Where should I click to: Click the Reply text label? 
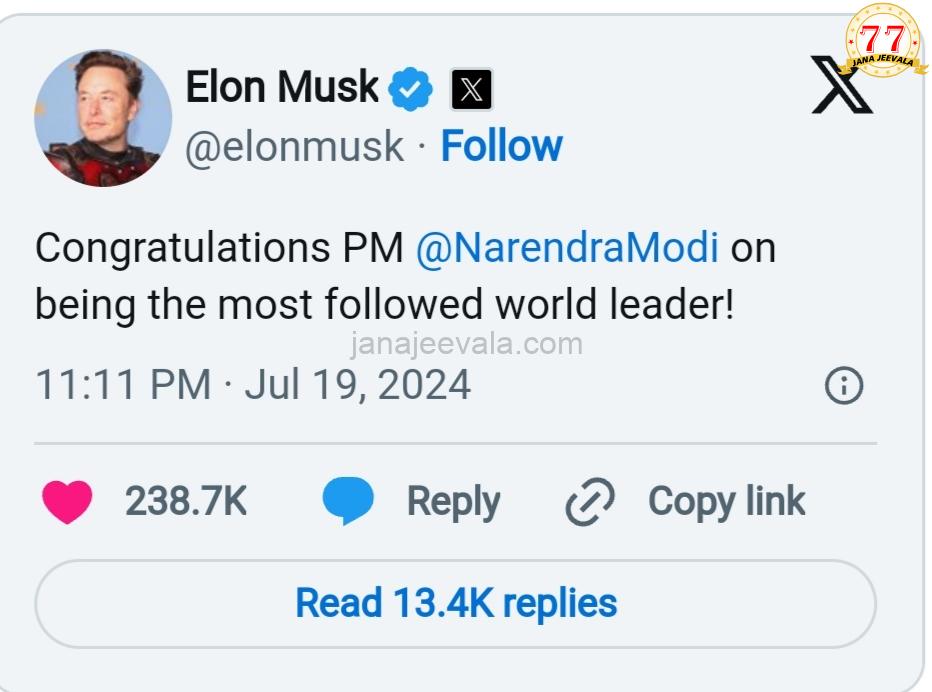453,502
